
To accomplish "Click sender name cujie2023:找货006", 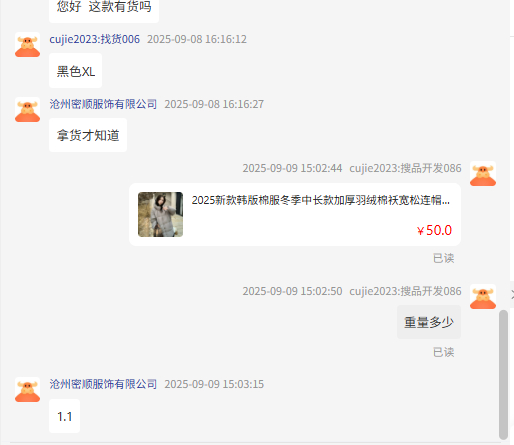I will click(x=95, y=39).
